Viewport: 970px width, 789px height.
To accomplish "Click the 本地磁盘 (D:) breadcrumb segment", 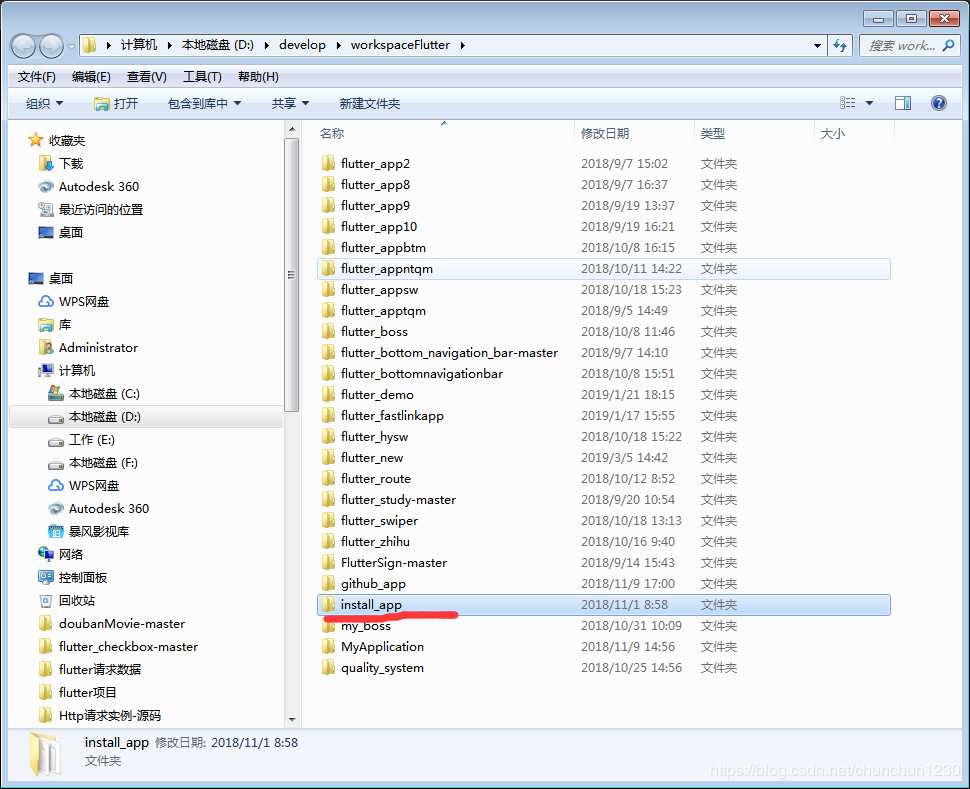I will coord(218,45).
